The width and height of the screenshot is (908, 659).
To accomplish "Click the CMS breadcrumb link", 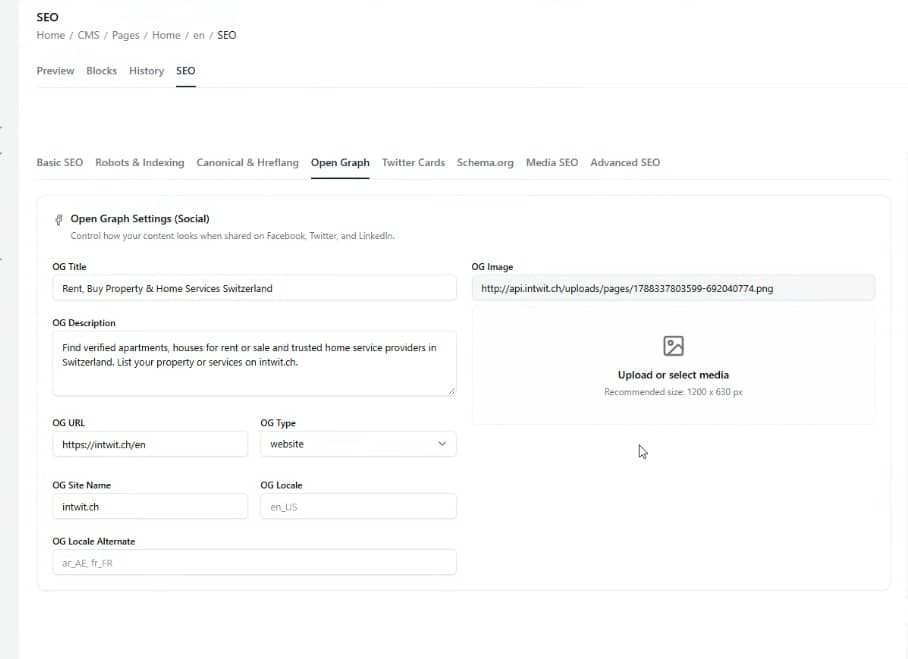I will tap(89, 35).
